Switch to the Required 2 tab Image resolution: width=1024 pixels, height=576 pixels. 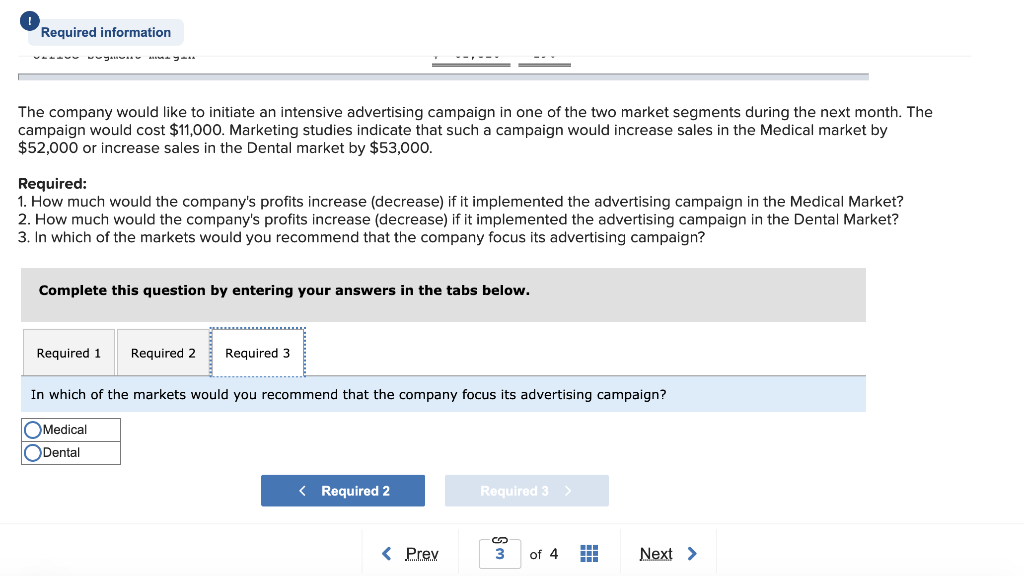click(163, 352)
